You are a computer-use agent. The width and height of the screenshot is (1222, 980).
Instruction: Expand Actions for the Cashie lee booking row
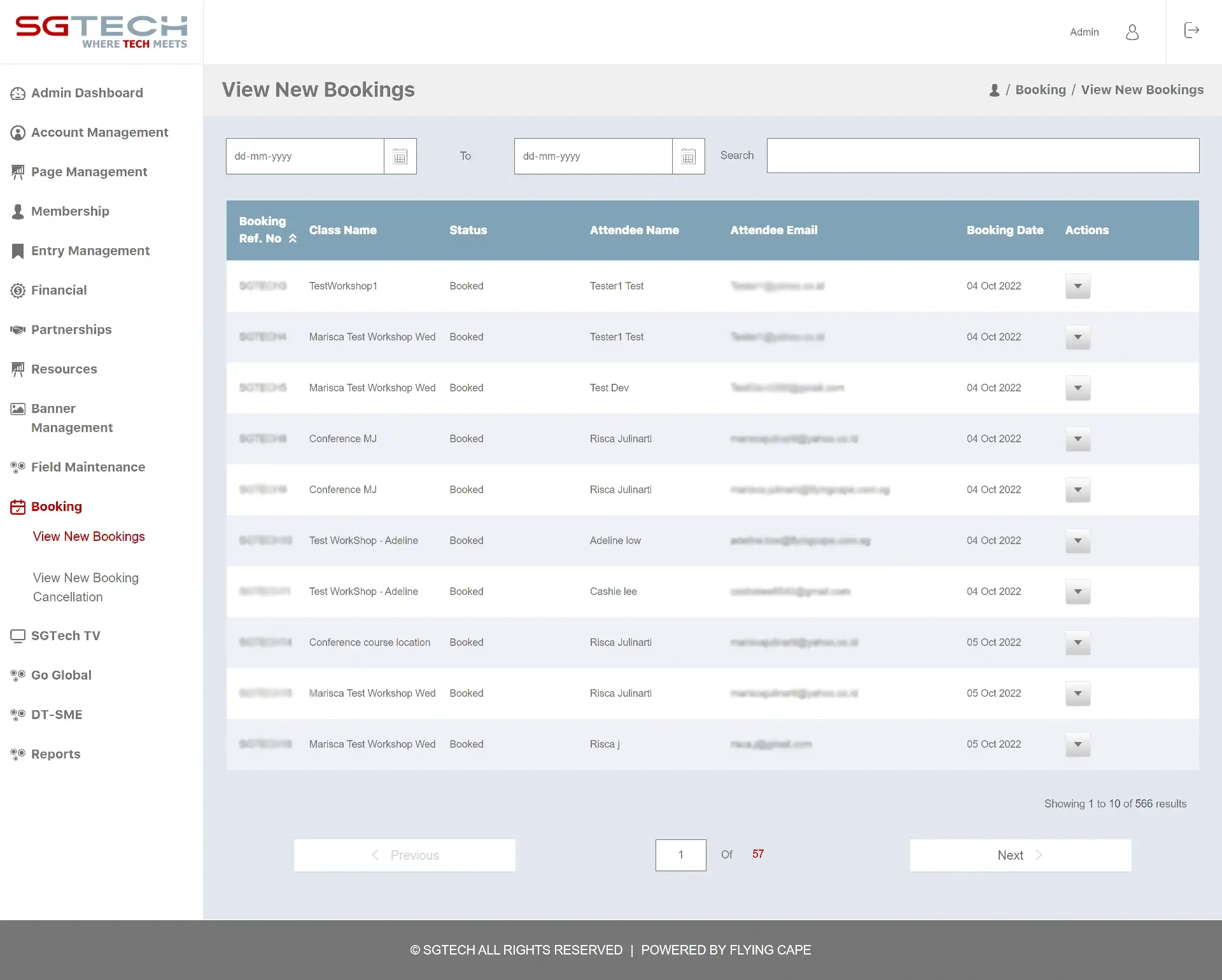click(1077, 592)
